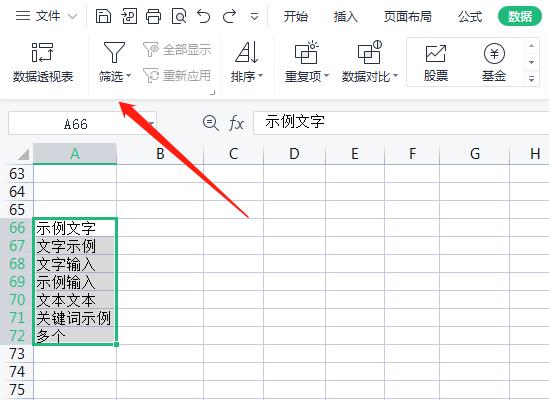This screenshot has width=549, height=400.
Task: Click the Print icon
Action: pos(153,16)
